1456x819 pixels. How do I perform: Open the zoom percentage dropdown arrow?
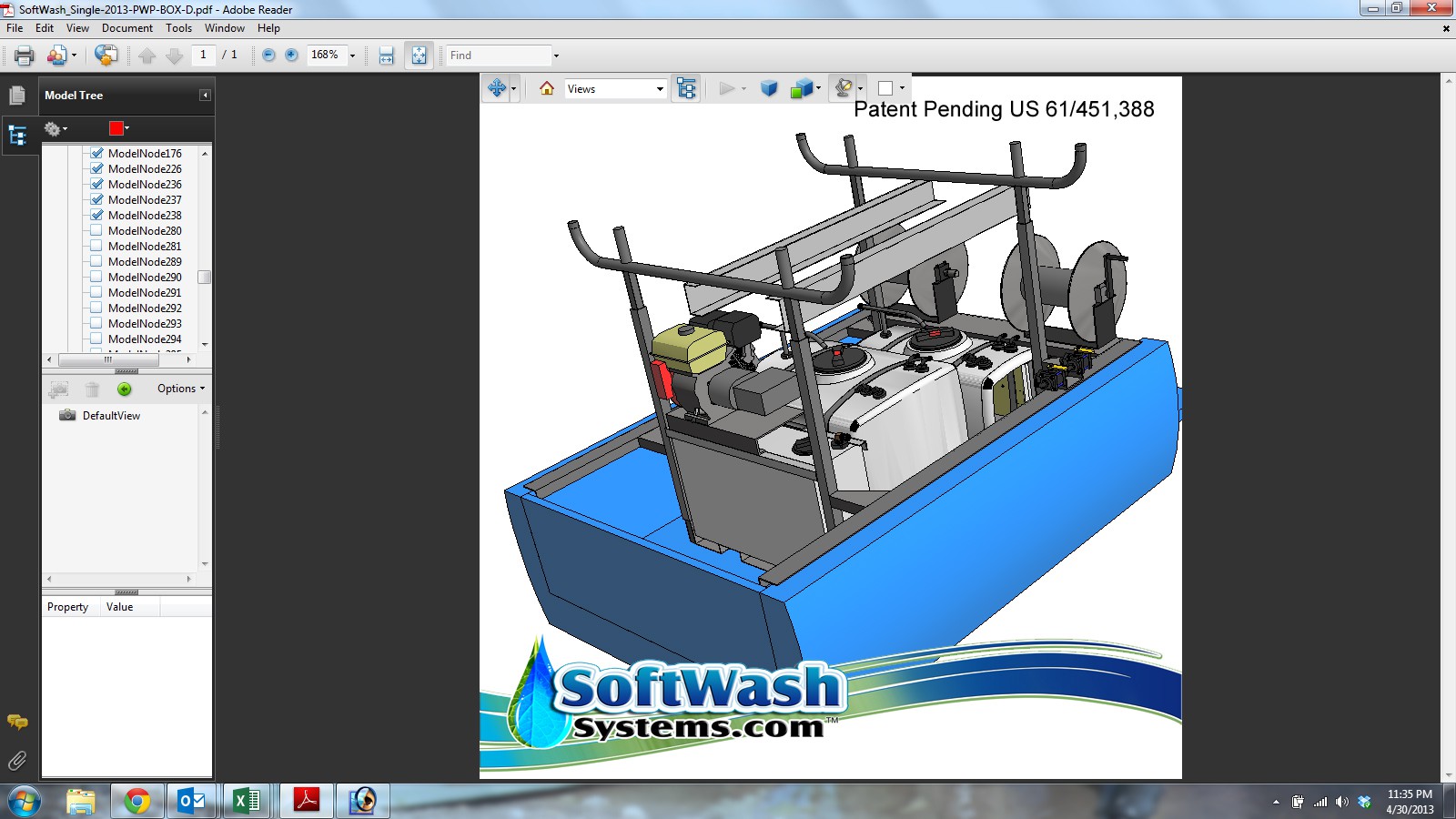tap(352, 56)
